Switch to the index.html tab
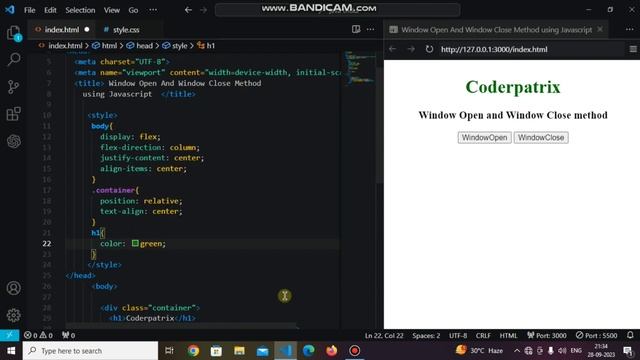 62,29
